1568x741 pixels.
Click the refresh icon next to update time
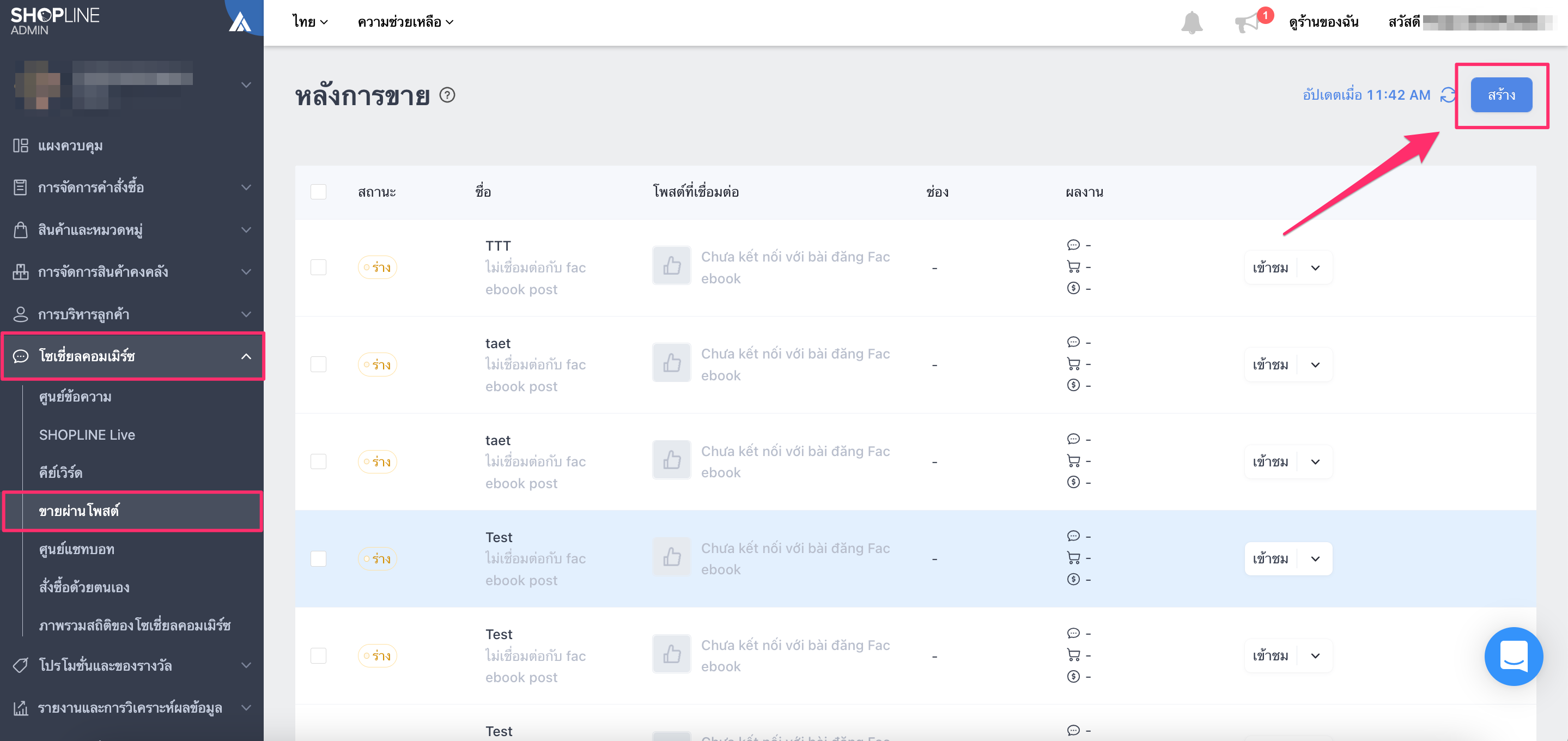(1448, 95)
